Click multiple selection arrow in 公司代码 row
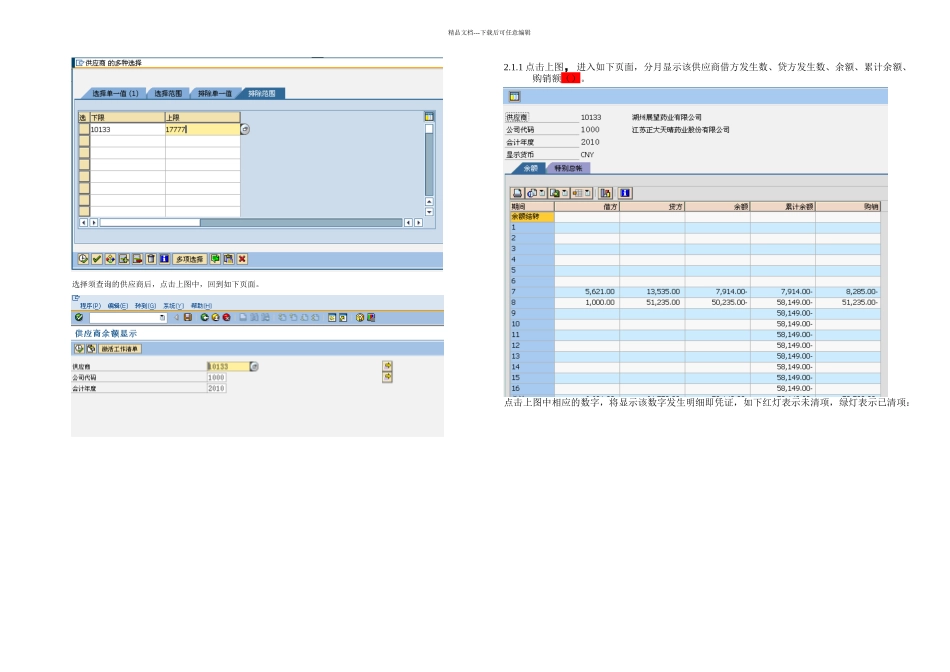Viewport: 950px width, 672px height. pyautogui.click(x=387, y=376)
